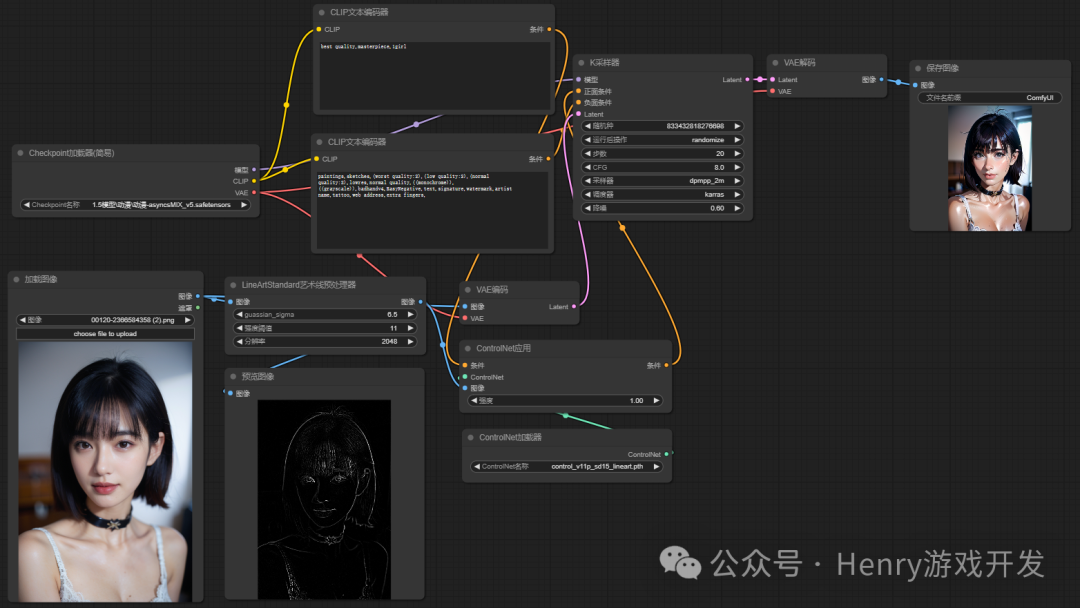Click the negative prompt text starting 'paintings, sketches'
Screen dimensions: 1080x608
click(x=415, y=186)
